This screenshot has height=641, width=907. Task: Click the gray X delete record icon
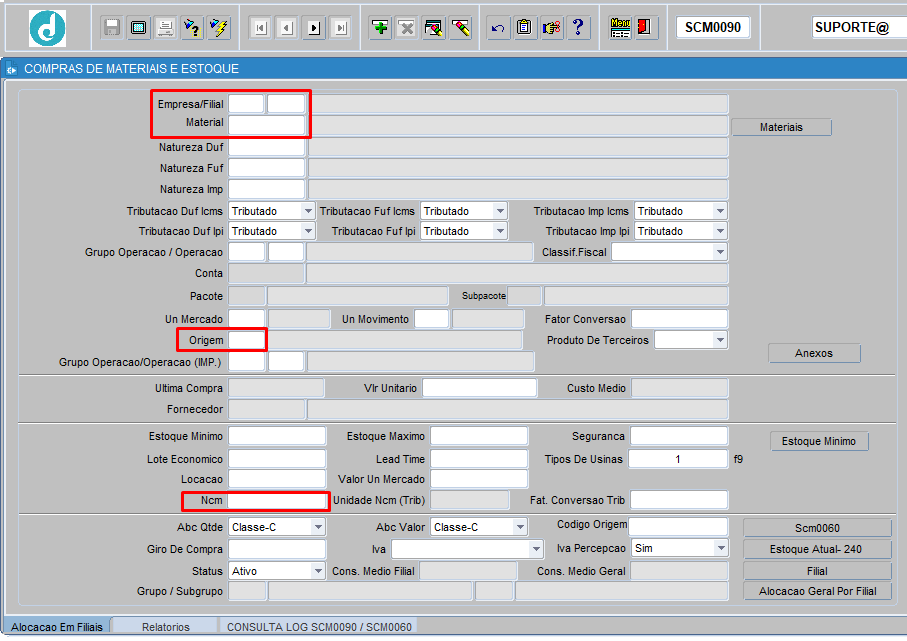tap(407, 28)
